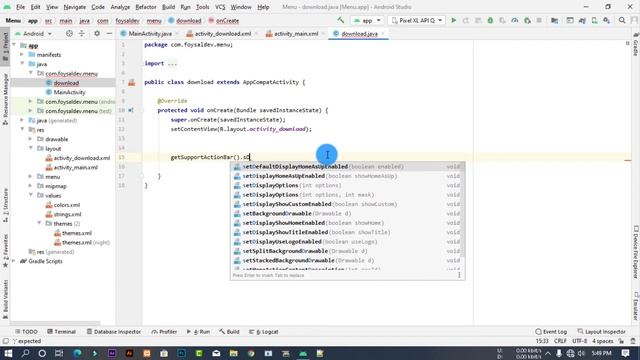Screen dimensions: 640x360
Task: Expand the folded import statement
Action: pyautogui.click(x=172, y=63)
